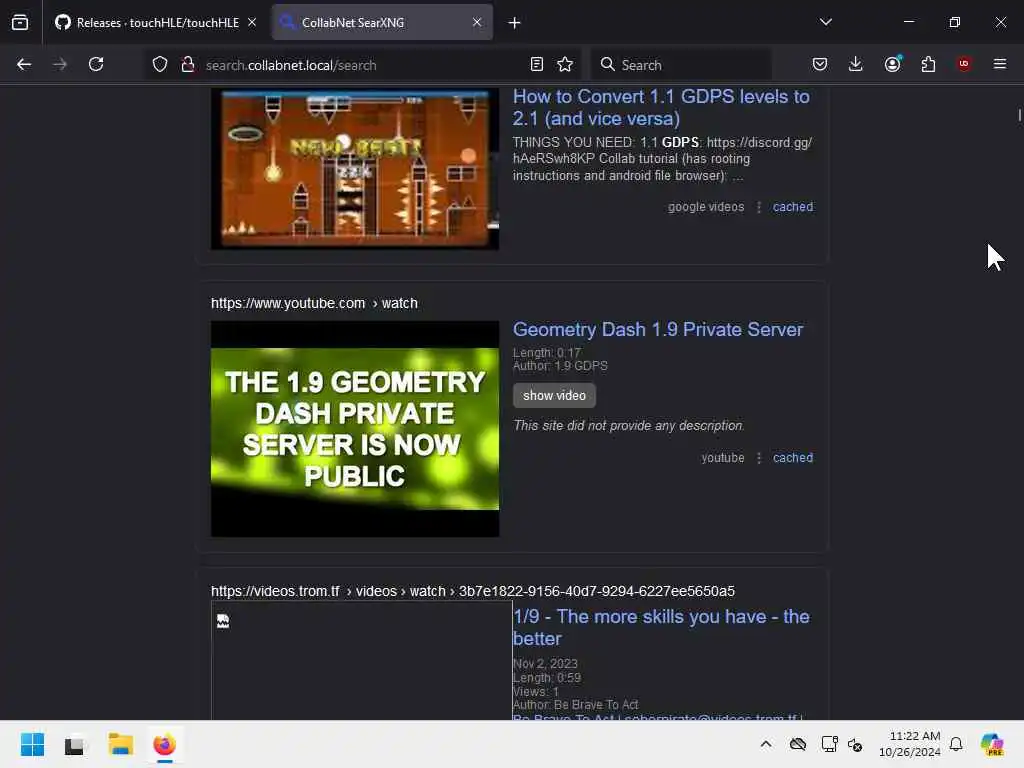
Task: Close the CollabNet SearXNG tab
Action: [x=477, y=22]
